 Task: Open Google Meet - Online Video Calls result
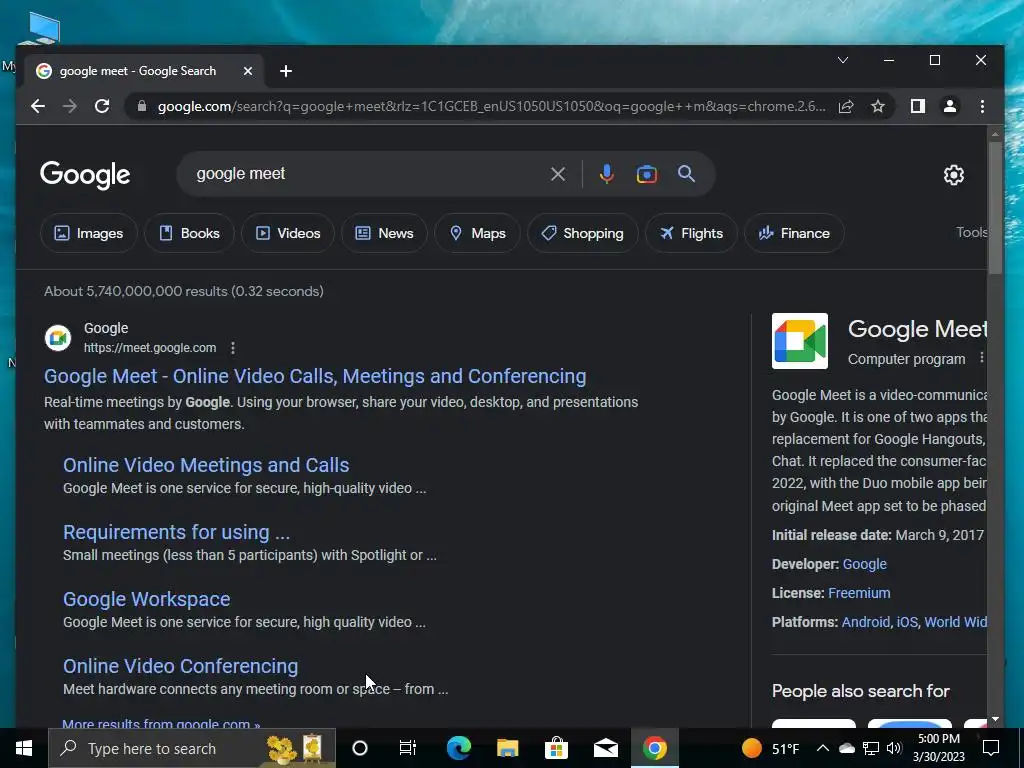click(x=315, y=376)
